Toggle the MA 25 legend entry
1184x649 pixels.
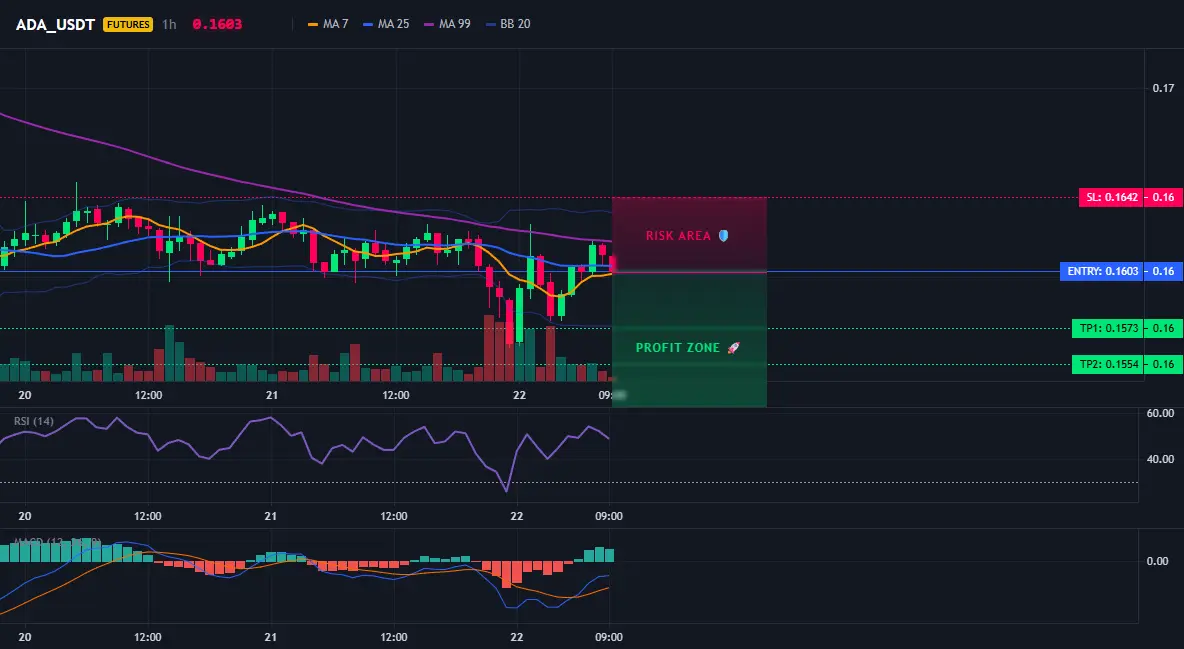pos(387,24)
